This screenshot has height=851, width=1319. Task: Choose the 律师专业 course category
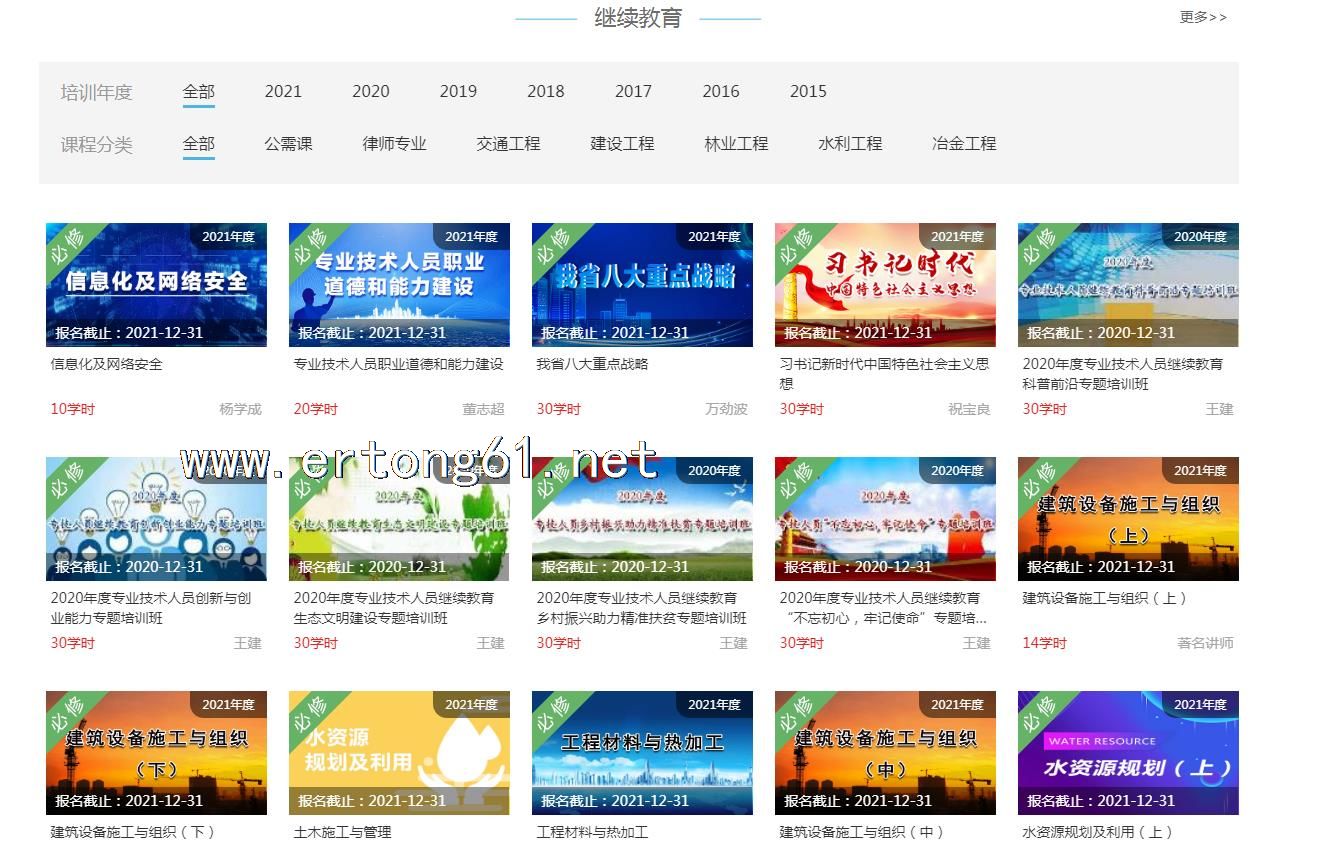[394, 144]
